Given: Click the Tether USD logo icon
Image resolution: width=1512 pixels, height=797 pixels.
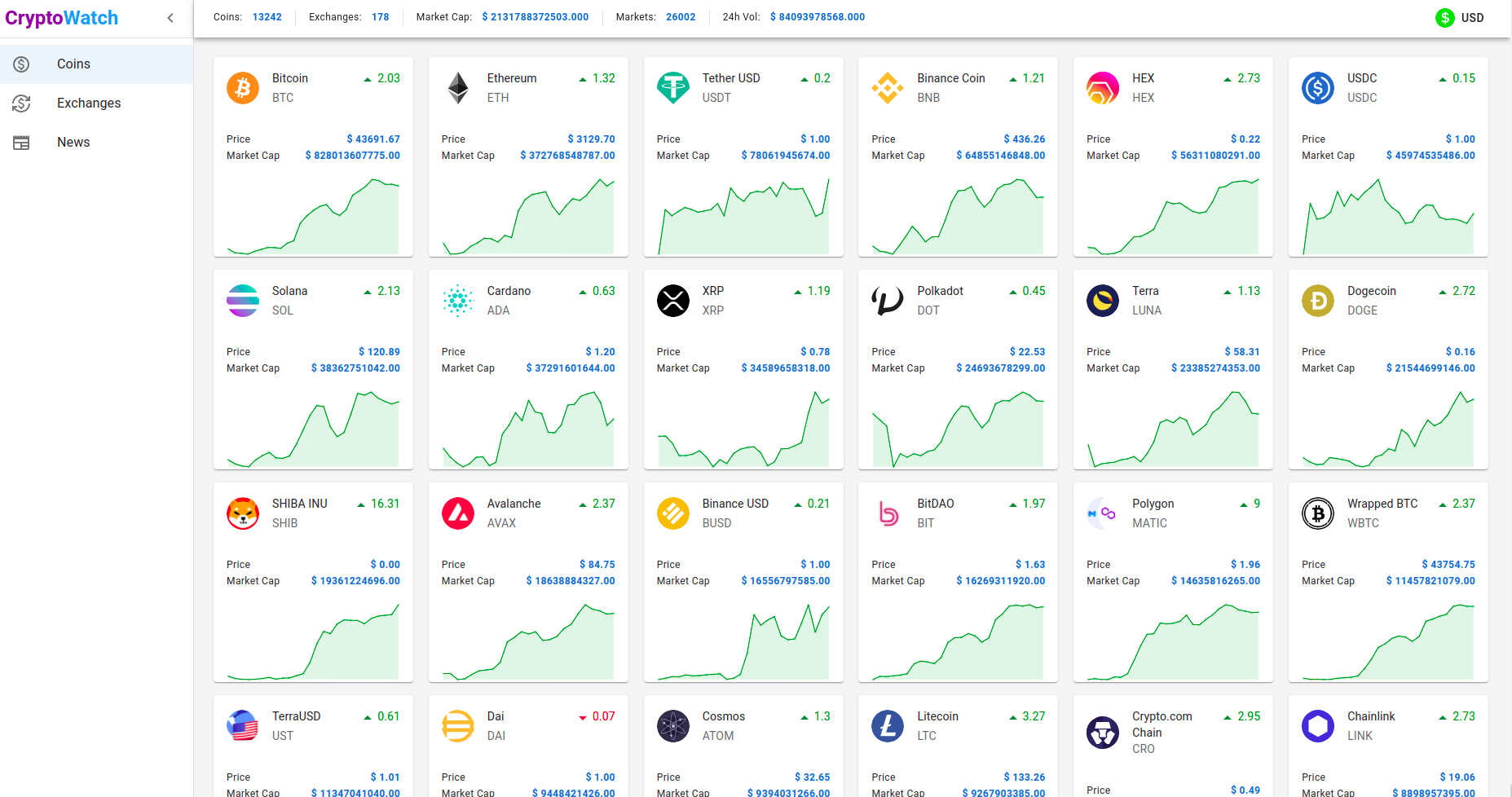Looking at the screenshot, I should click(673, 88).
